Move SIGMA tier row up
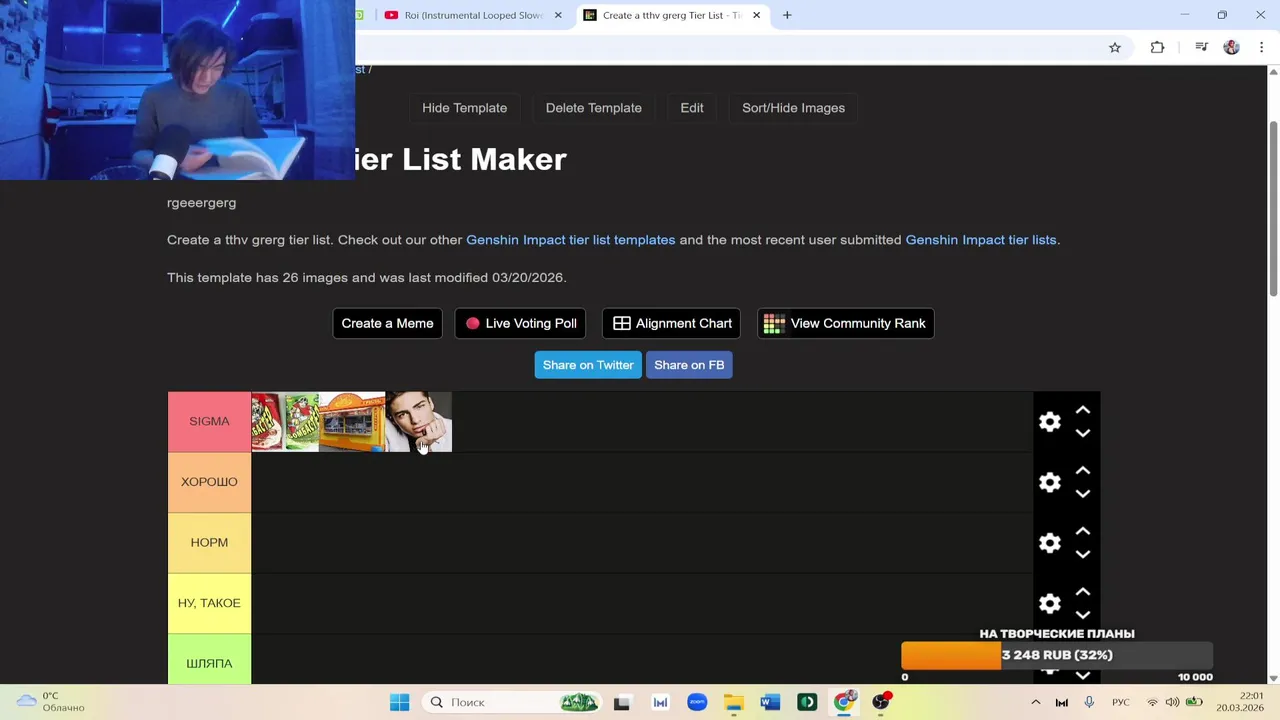This screenshot has height=720, width=1280. click(x=1083, y=410)
